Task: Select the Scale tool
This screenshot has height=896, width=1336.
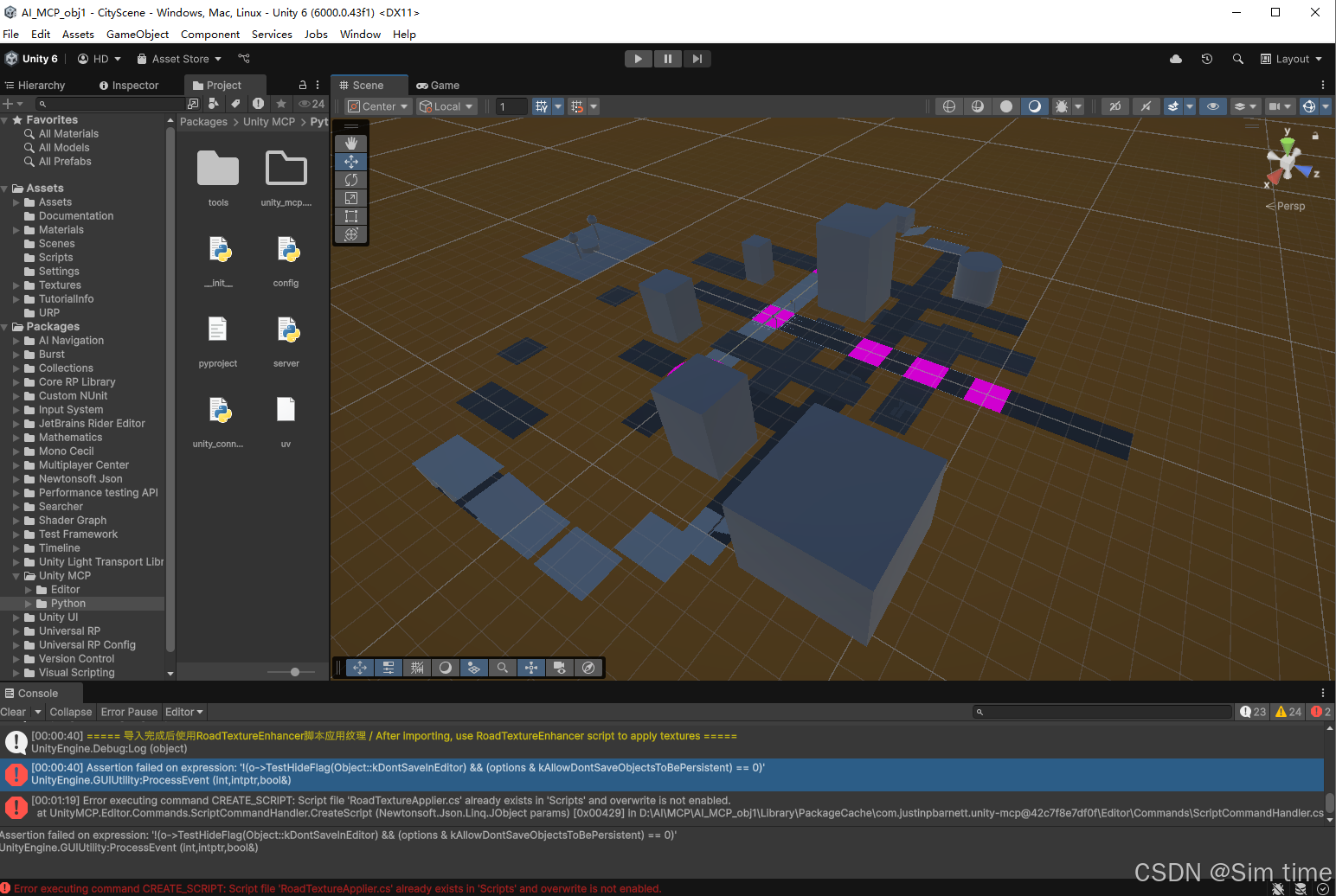Action: pyautogui.click(x=350, y=198)
